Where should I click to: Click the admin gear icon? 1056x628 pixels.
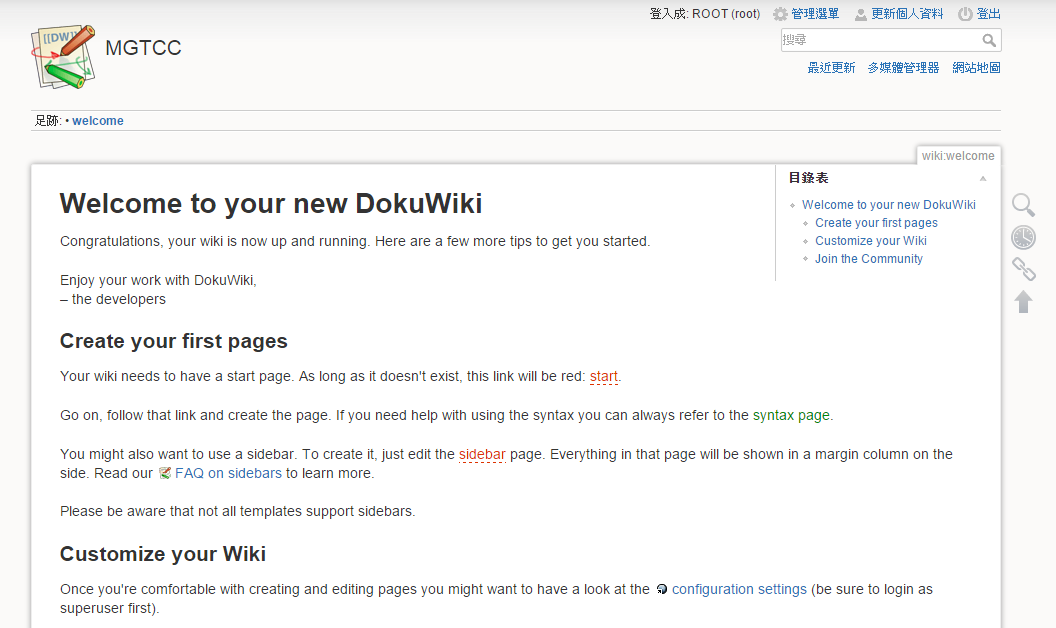tap(781, 14)
